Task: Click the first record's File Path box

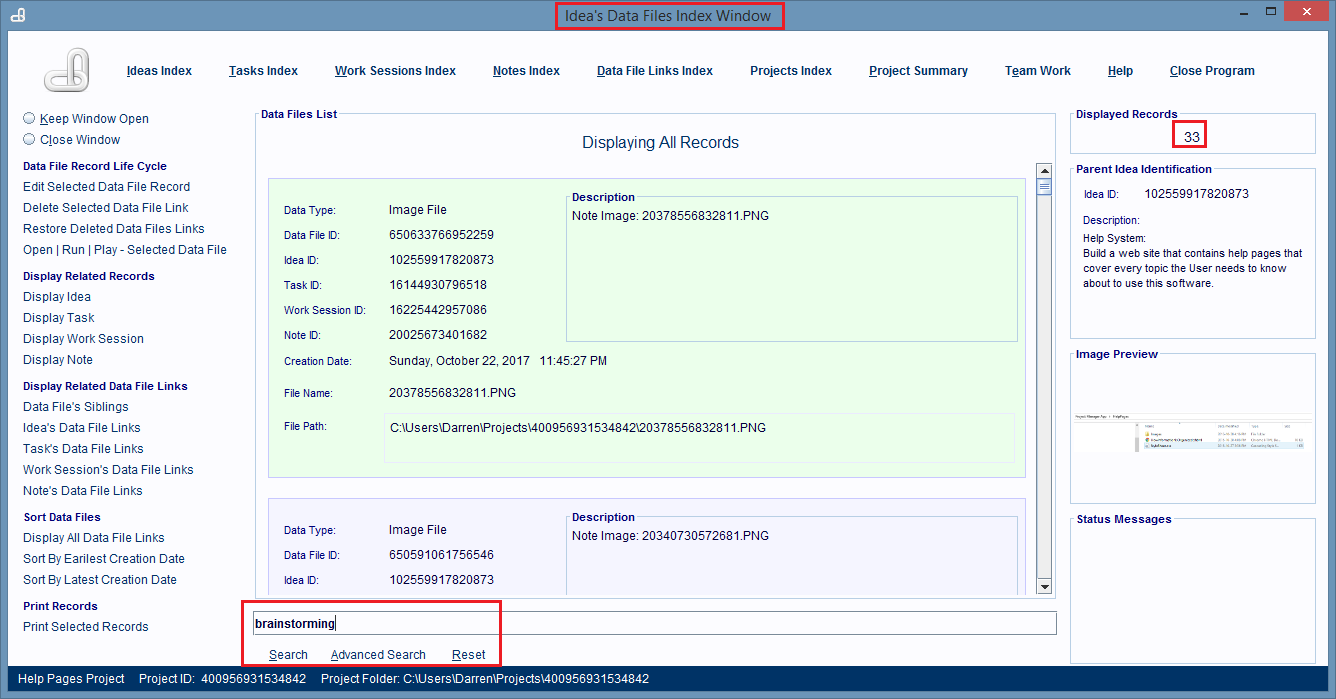Action: pyautogui.click(x=699, y=438)
